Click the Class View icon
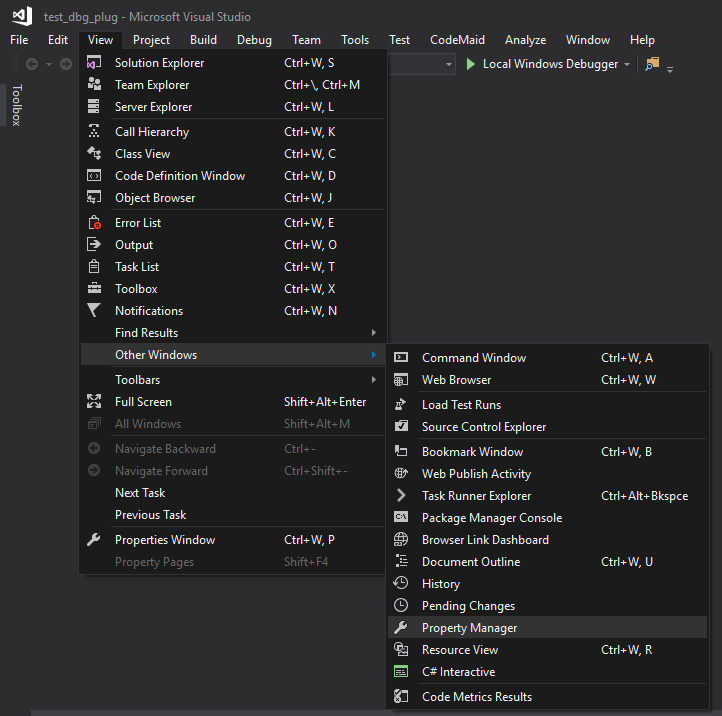Viewport: 722px width, 716px height. tap(94, 153)
